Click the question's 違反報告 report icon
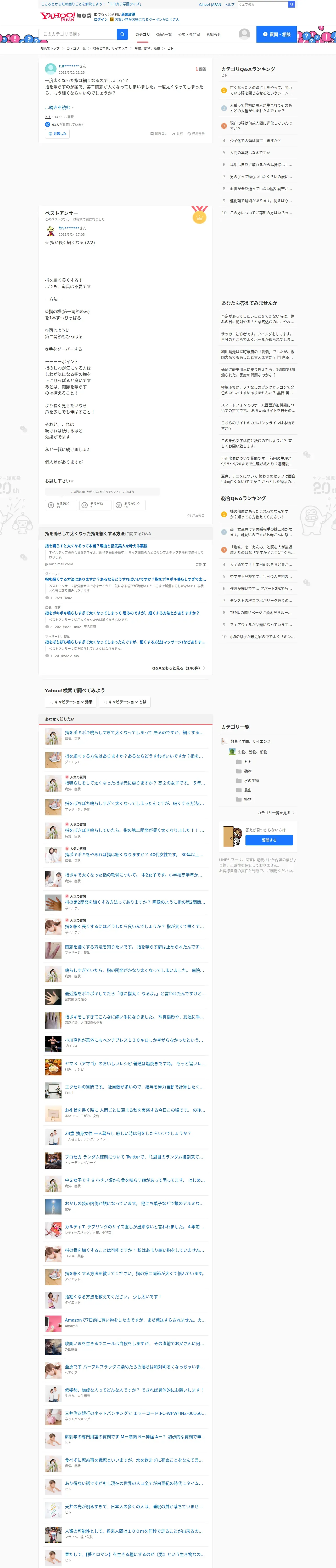 (189, 133)
